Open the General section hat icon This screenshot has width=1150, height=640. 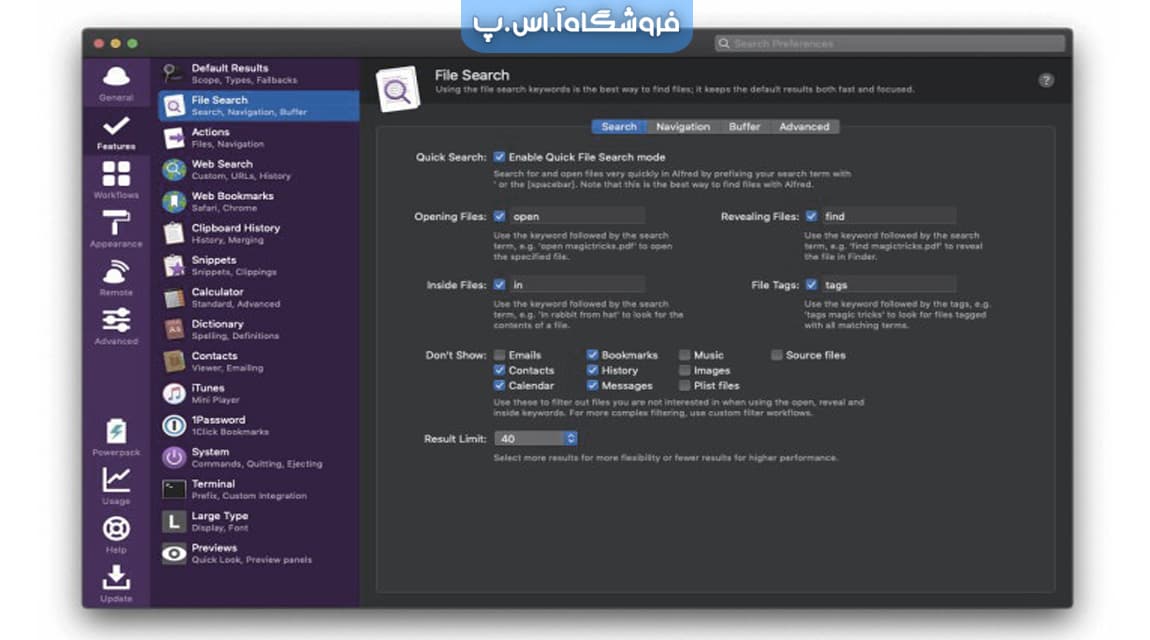(x=116, y=78)
